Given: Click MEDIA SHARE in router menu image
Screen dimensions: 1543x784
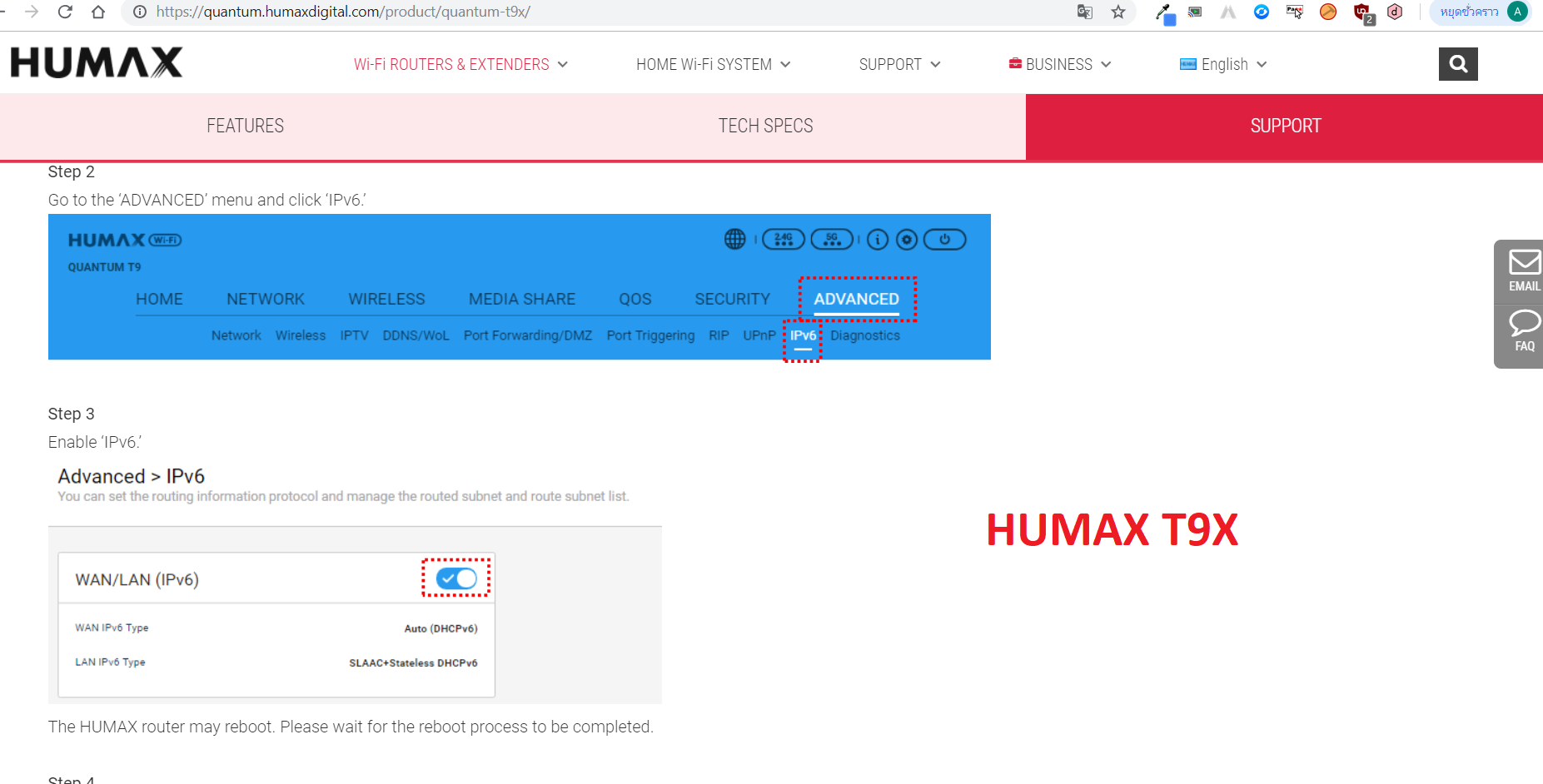Looking at the screenshot, I should click(x=522, y=299).
